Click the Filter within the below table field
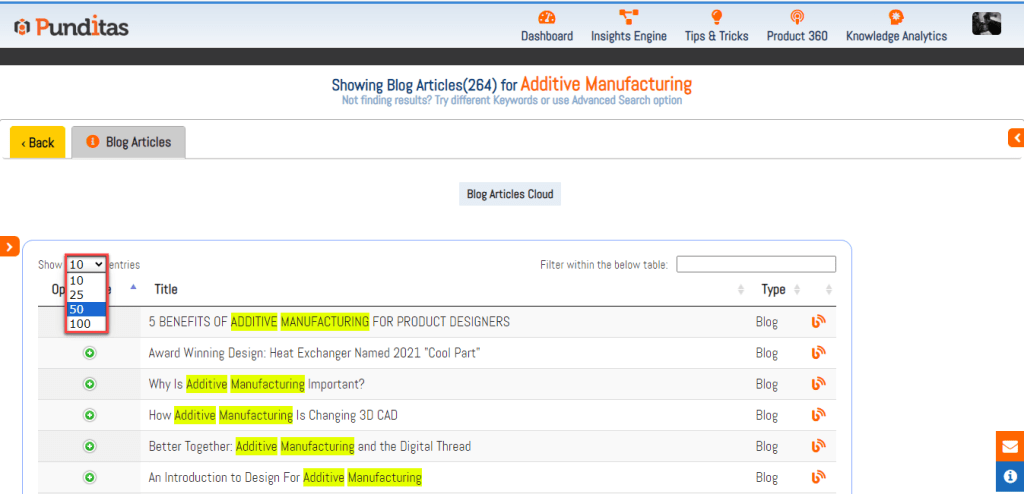Image resolution: width=1024 pixels, height=494 pixels. tap(755, 265)
